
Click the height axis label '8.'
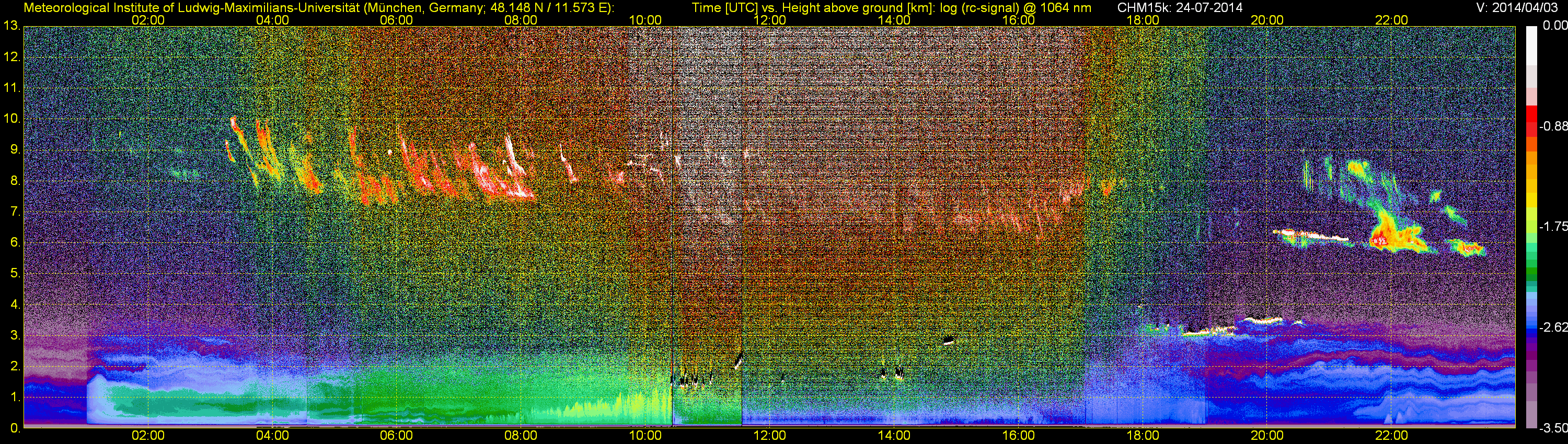tap(15, 181)
